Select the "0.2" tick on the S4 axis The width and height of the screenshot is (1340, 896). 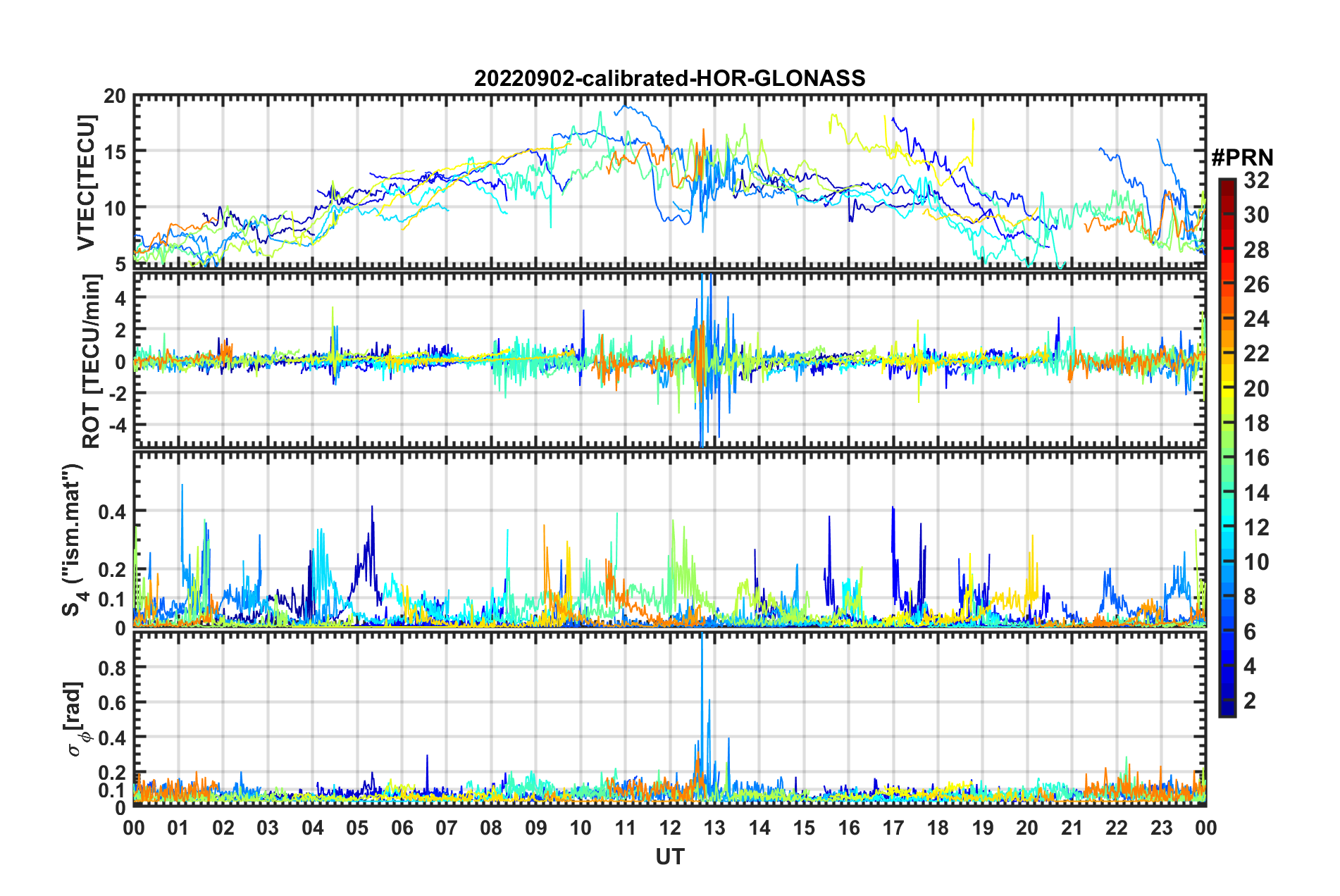point(112,570)
